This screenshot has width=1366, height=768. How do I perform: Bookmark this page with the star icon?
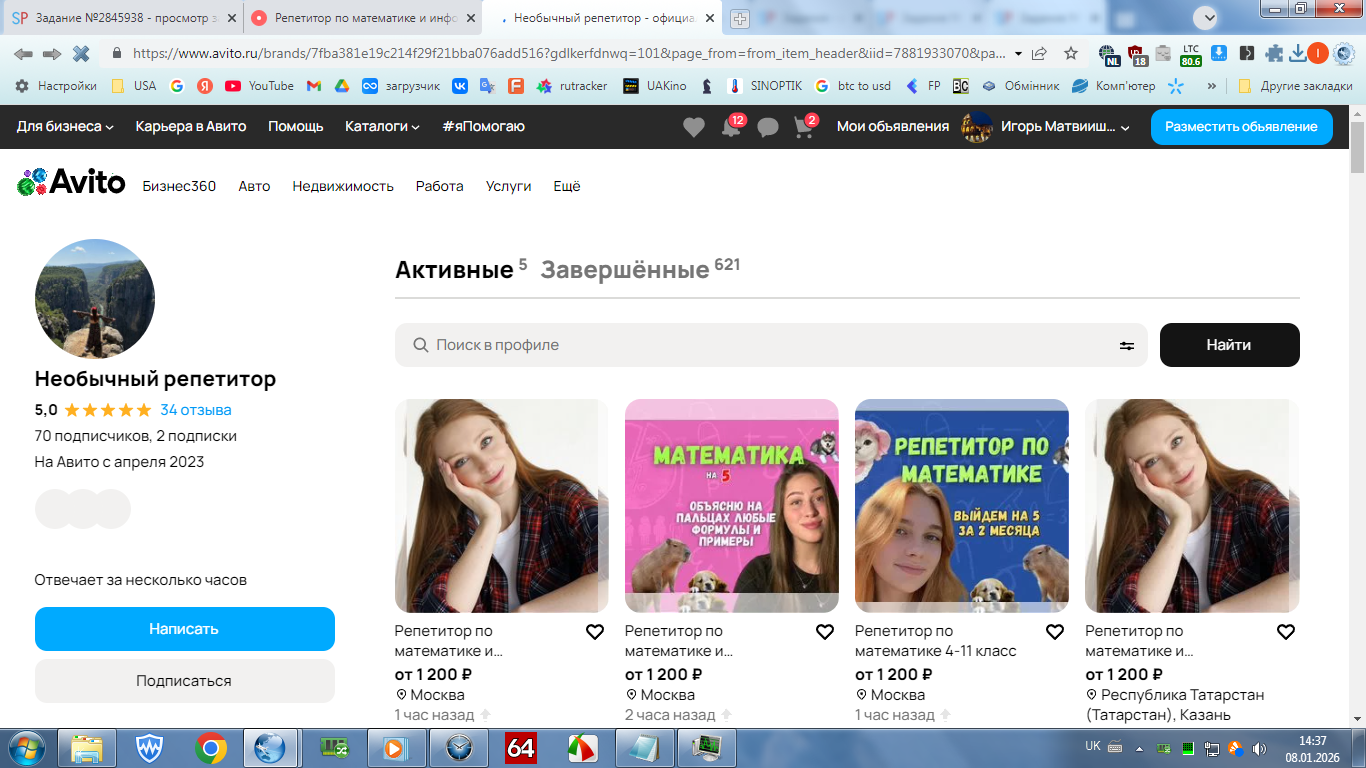click(x=1071, y=54)
